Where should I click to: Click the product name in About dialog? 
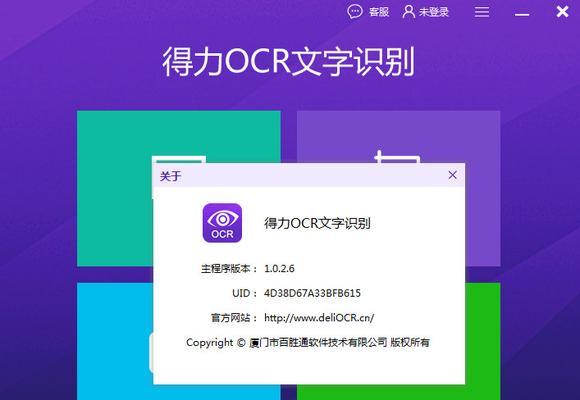pos(317,223)
